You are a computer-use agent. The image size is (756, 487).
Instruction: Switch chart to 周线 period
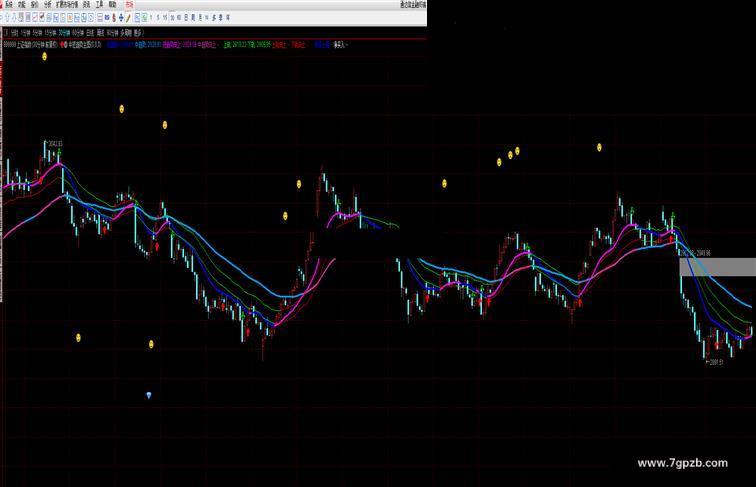coord(101,33)
